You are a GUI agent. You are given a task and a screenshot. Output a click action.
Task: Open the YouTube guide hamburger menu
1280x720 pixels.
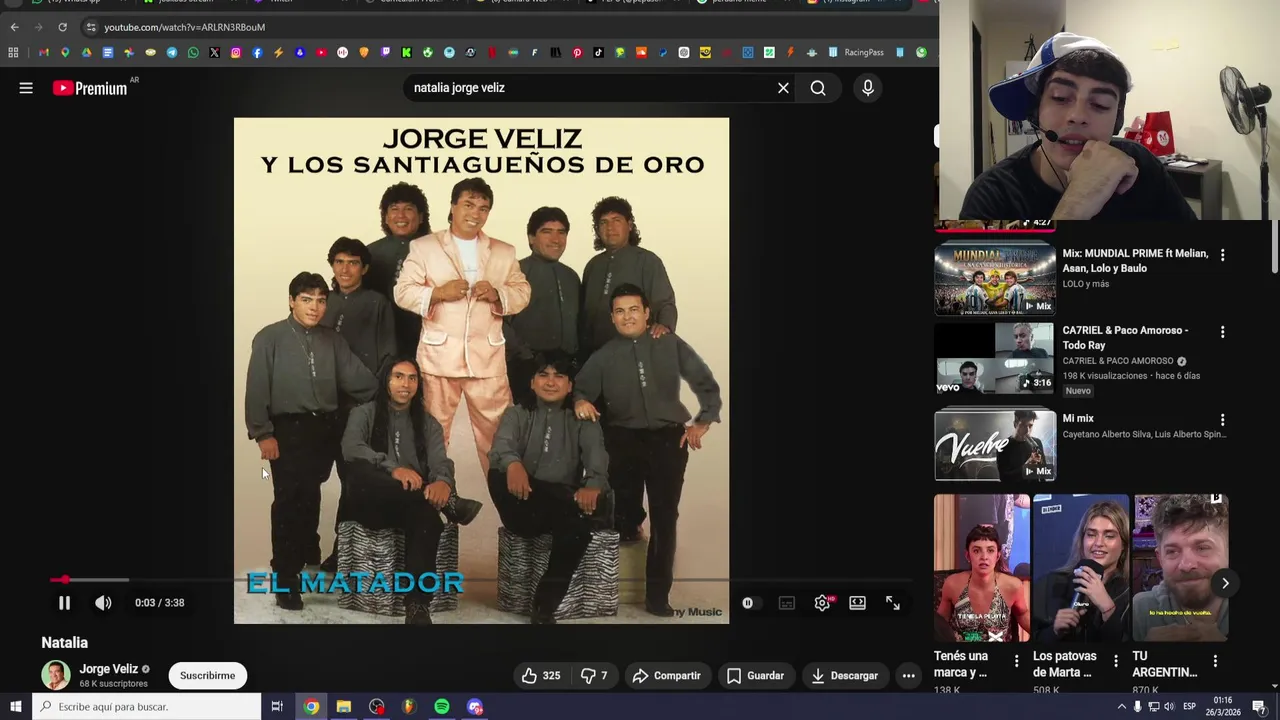pos(26,88)
